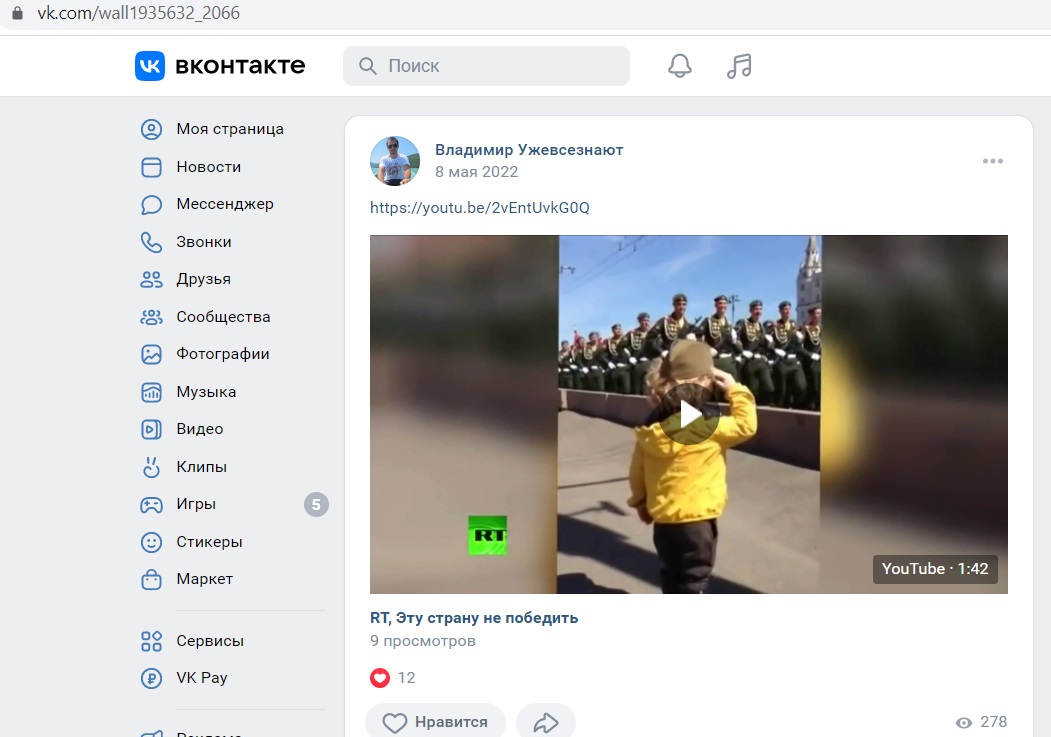This screenshot has width=1051, height=737.
Task: Open Фотографии section label
Action: [x=223, y=354]
